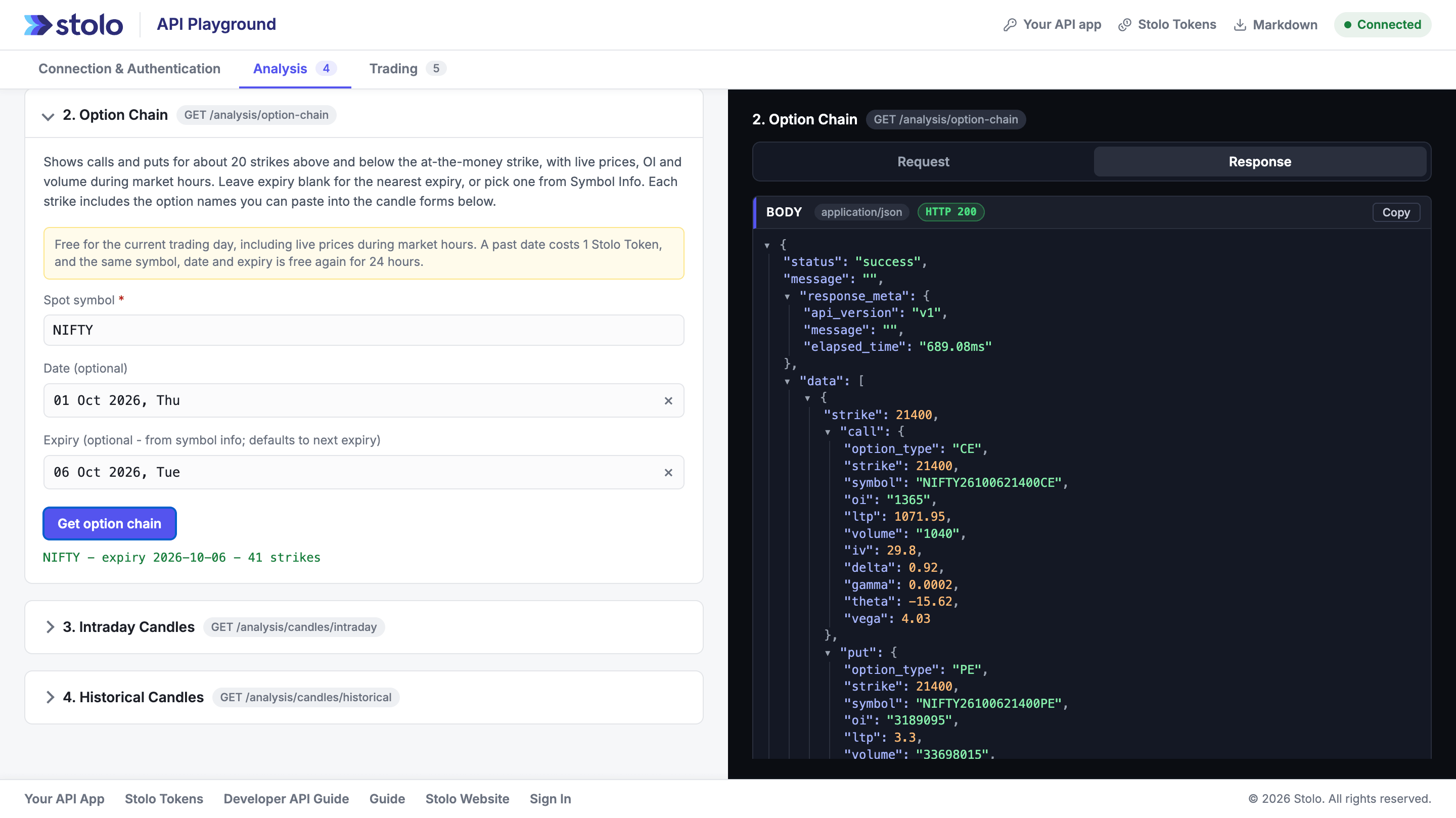Click the Connected status badge
This screenshot has height=818, width=1456.
point(1383,25)
